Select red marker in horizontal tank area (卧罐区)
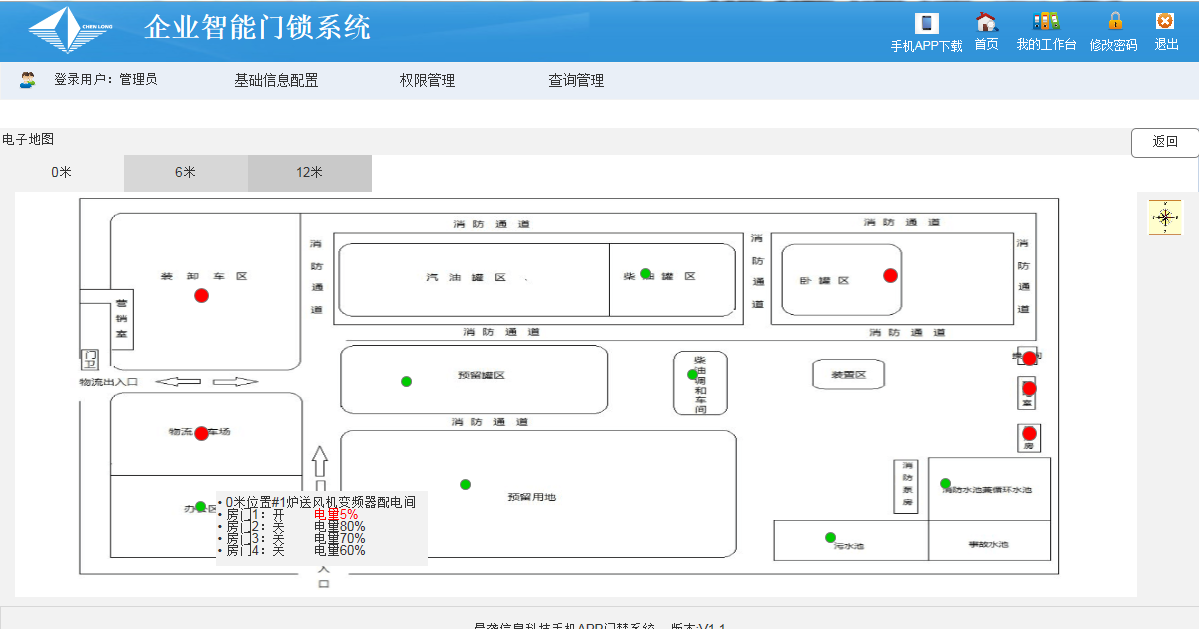This screenshot has height=629, width=1199. (x=890, y=275)
